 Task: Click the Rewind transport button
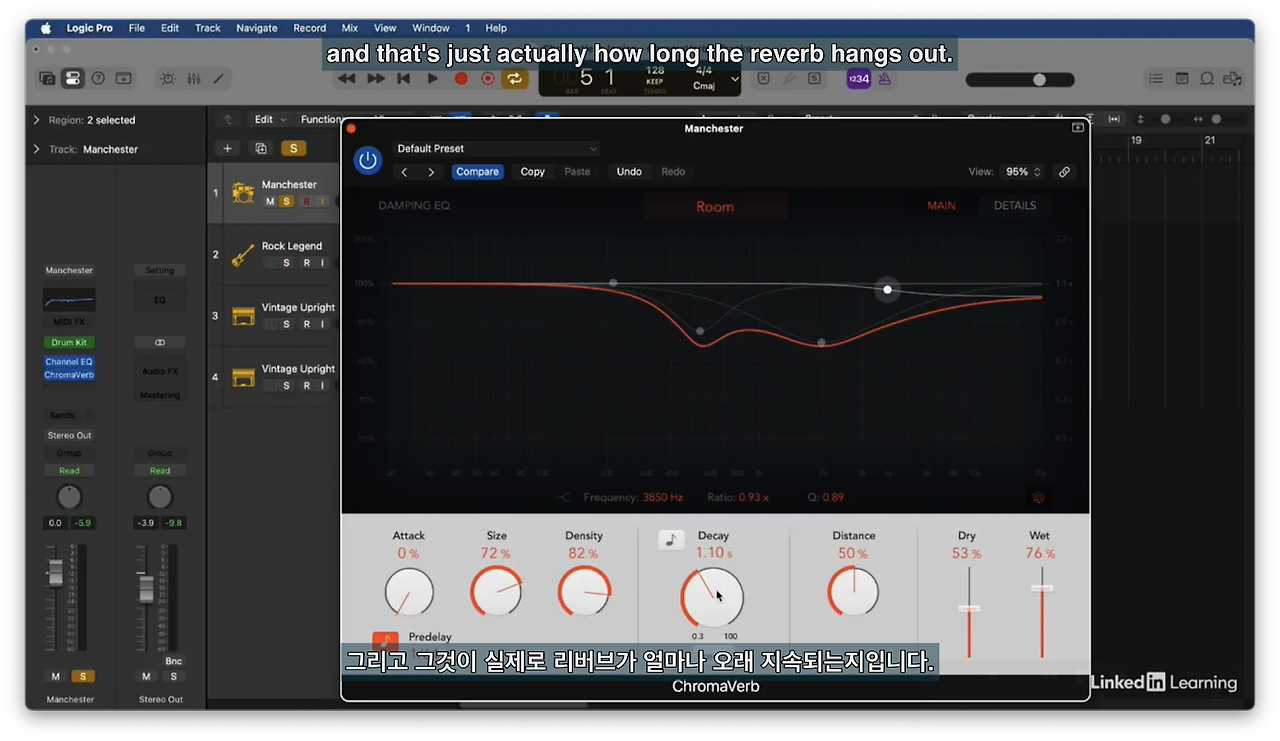(346, 78)
